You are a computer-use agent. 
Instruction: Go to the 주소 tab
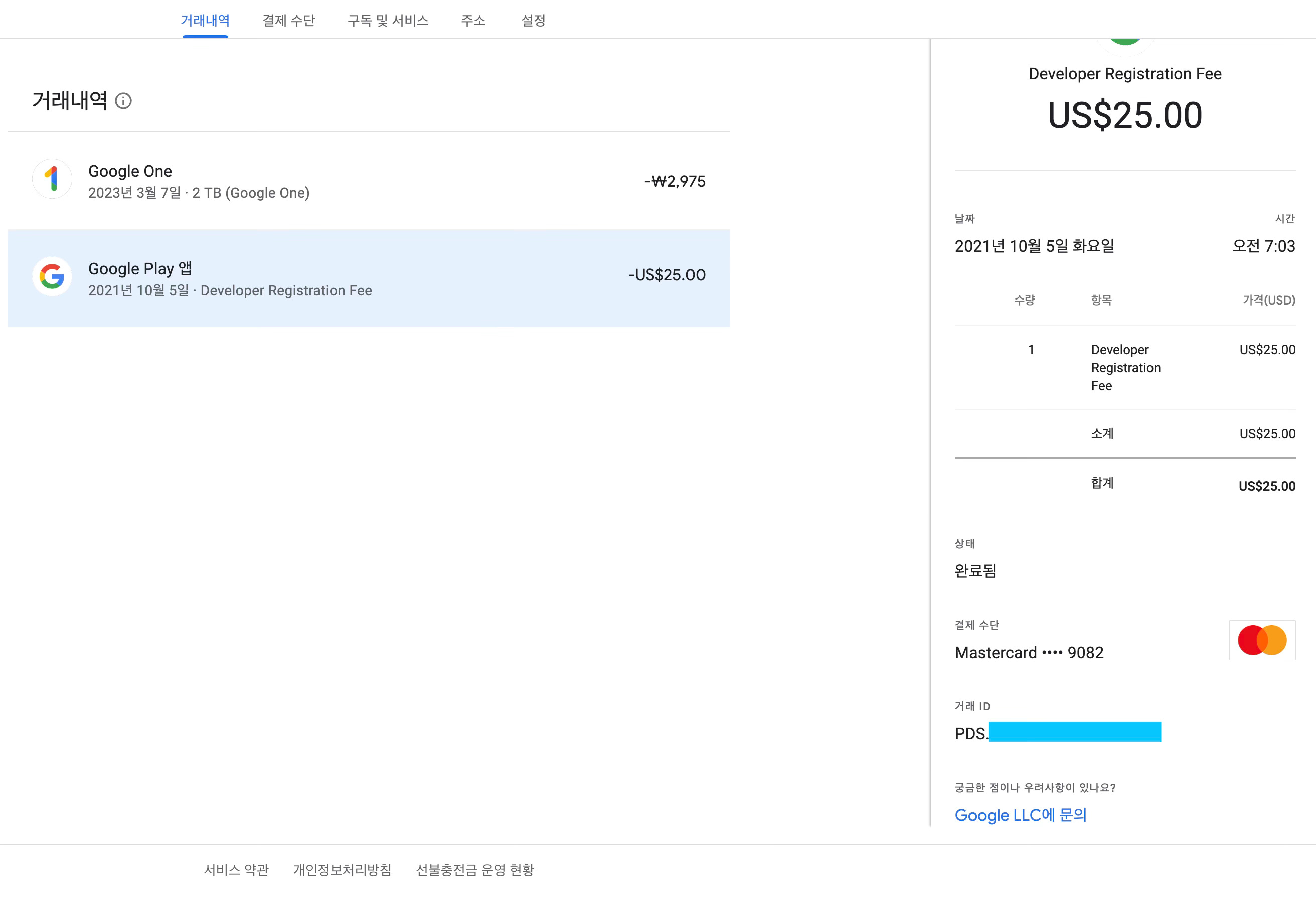click(x=473, y=21)
